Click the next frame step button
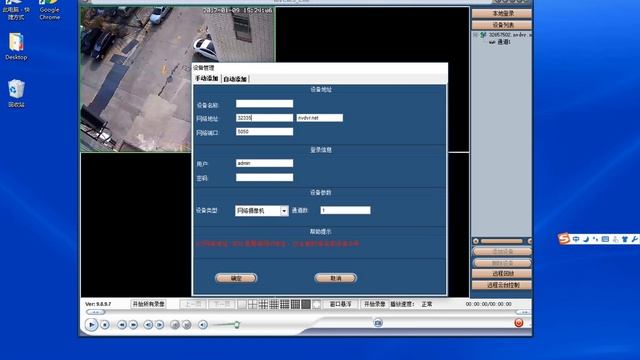This screenshot has width=640, height=360. point(160,324)
